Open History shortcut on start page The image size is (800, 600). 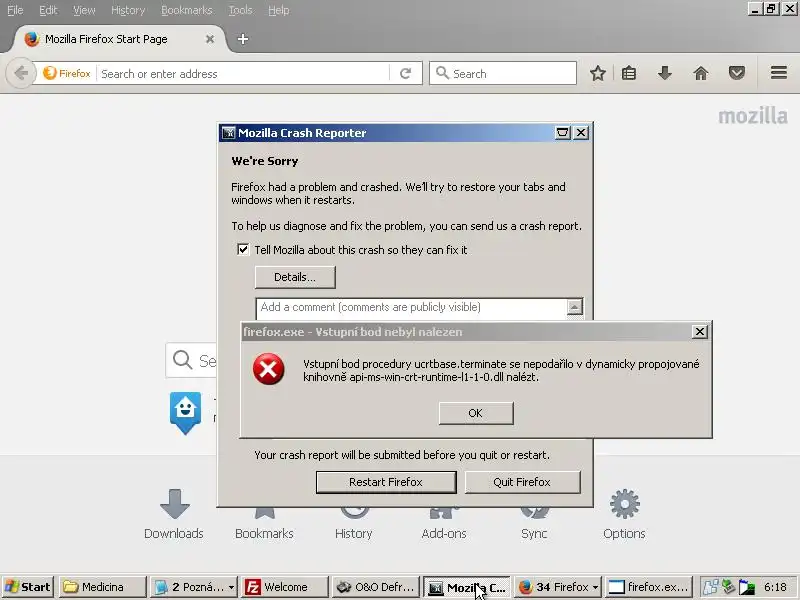pos(354,523)
